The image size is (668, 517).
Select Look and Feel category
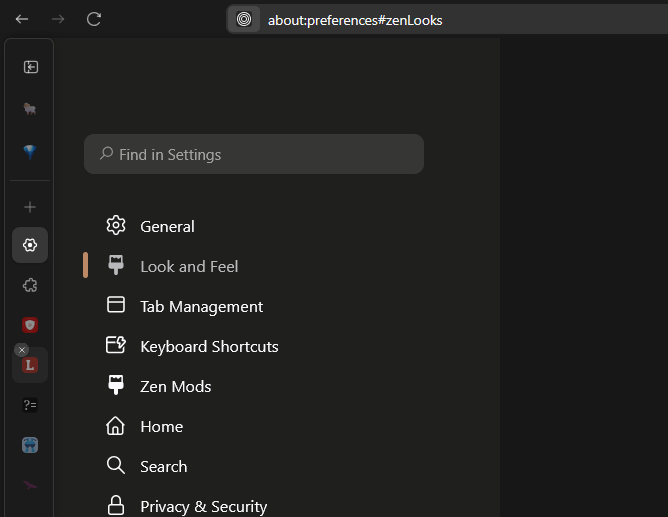(x=189, y=267)
